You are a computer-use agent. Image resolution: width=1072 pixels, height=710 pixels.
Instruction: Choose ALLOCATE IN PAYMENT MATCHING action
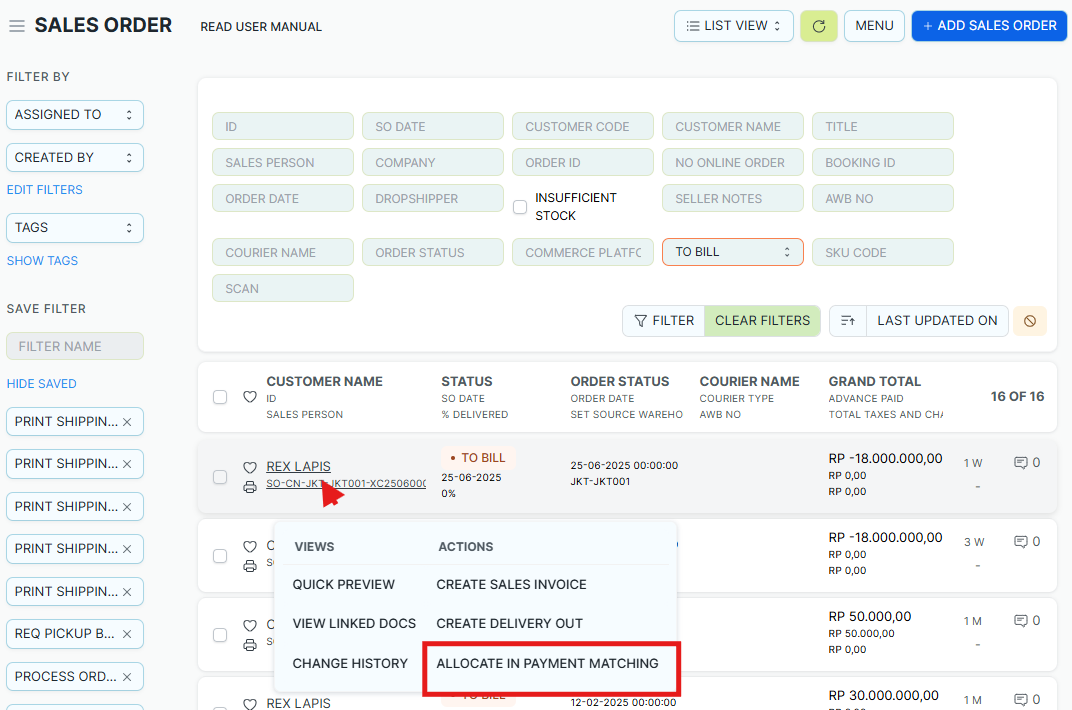548,664
